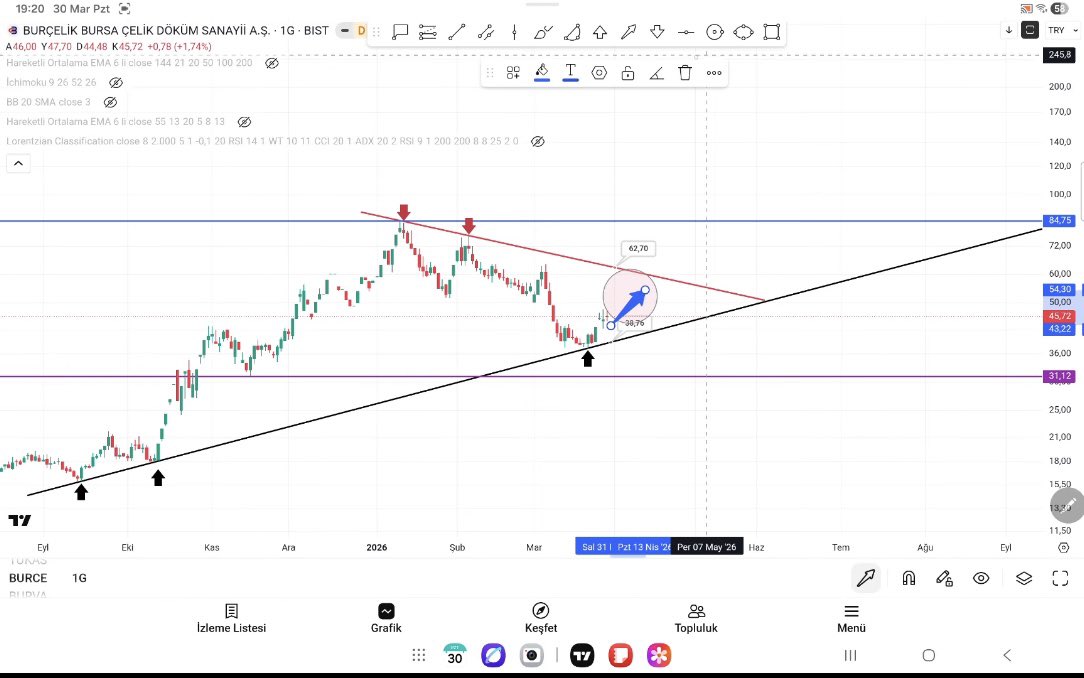Toggle hide all drawings eye icon
This screenshot has height=678, width=1084.
pyautogui.click(x=981, y=578)
